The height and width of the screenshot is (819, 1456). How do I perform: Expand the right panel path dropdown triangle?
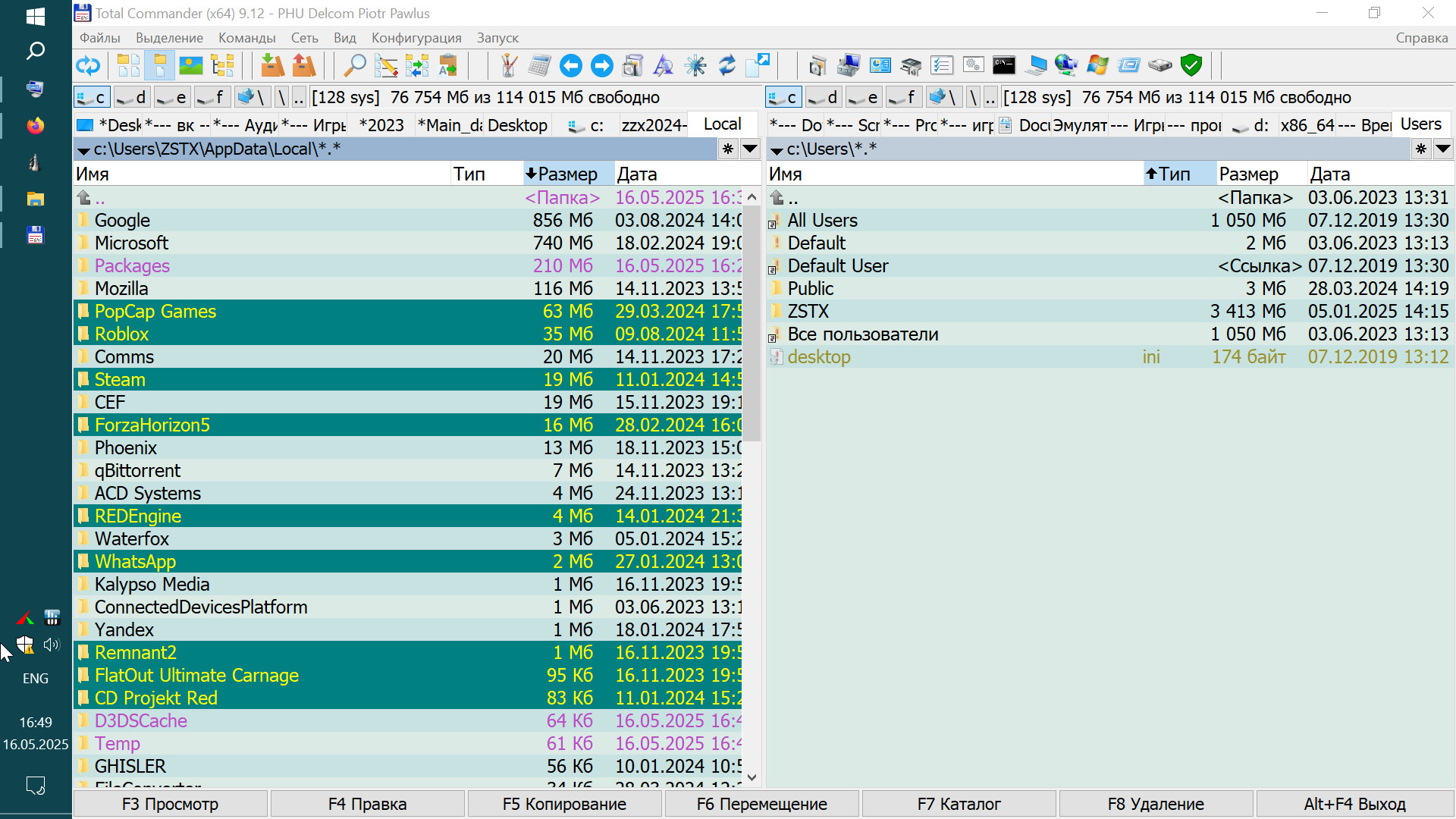[777, 150]
